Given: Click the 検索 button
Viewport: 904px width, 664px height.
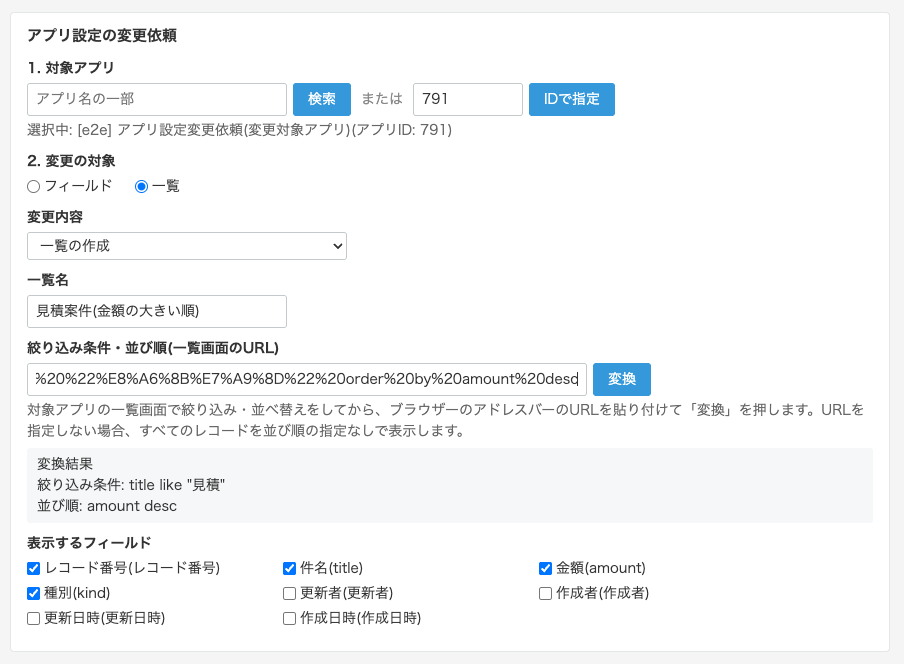Looking at the screenshot, I should coord(322,99).
